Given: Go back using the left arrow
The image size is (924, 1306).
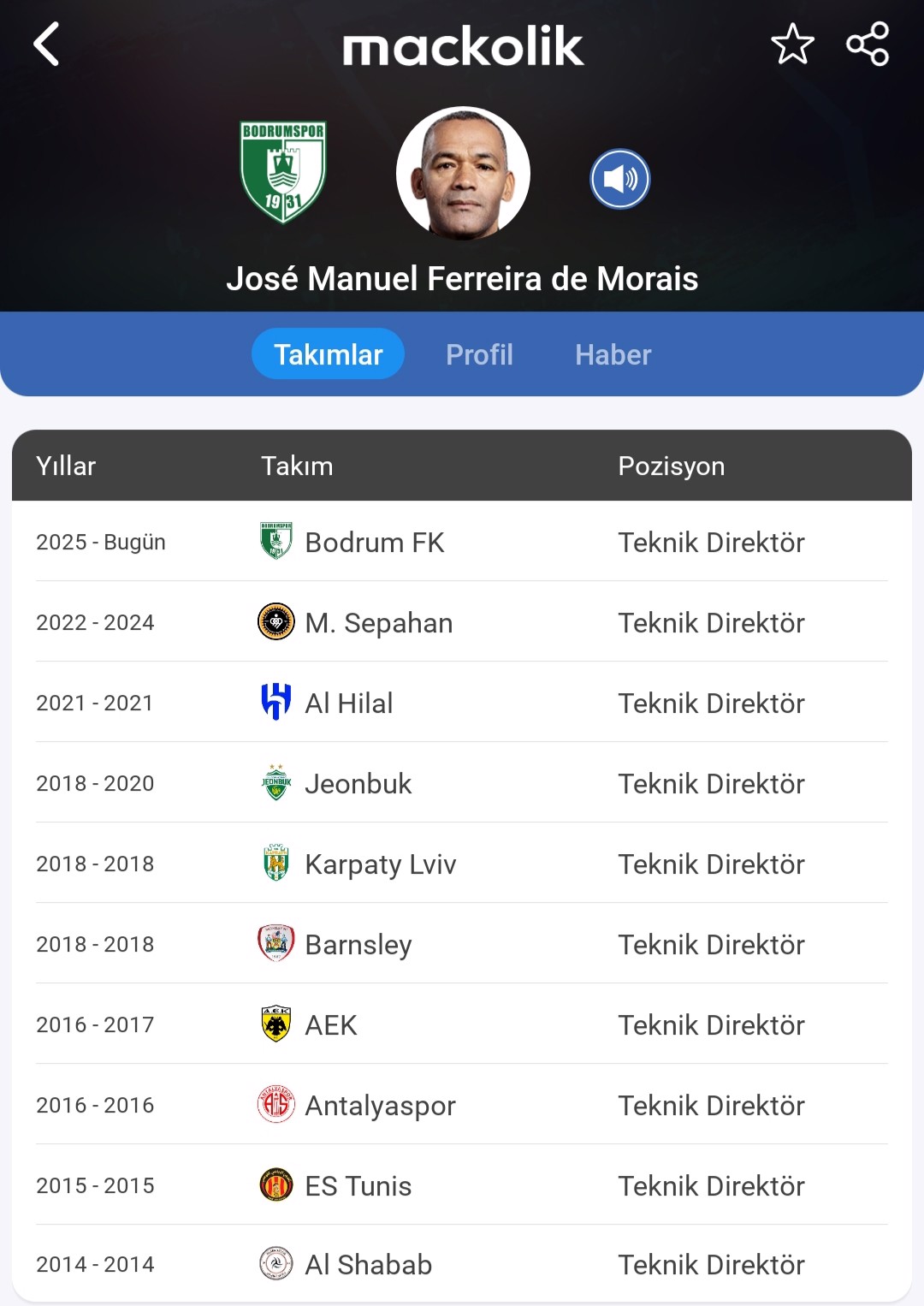Looking at the screenshot, I should 46,44.
